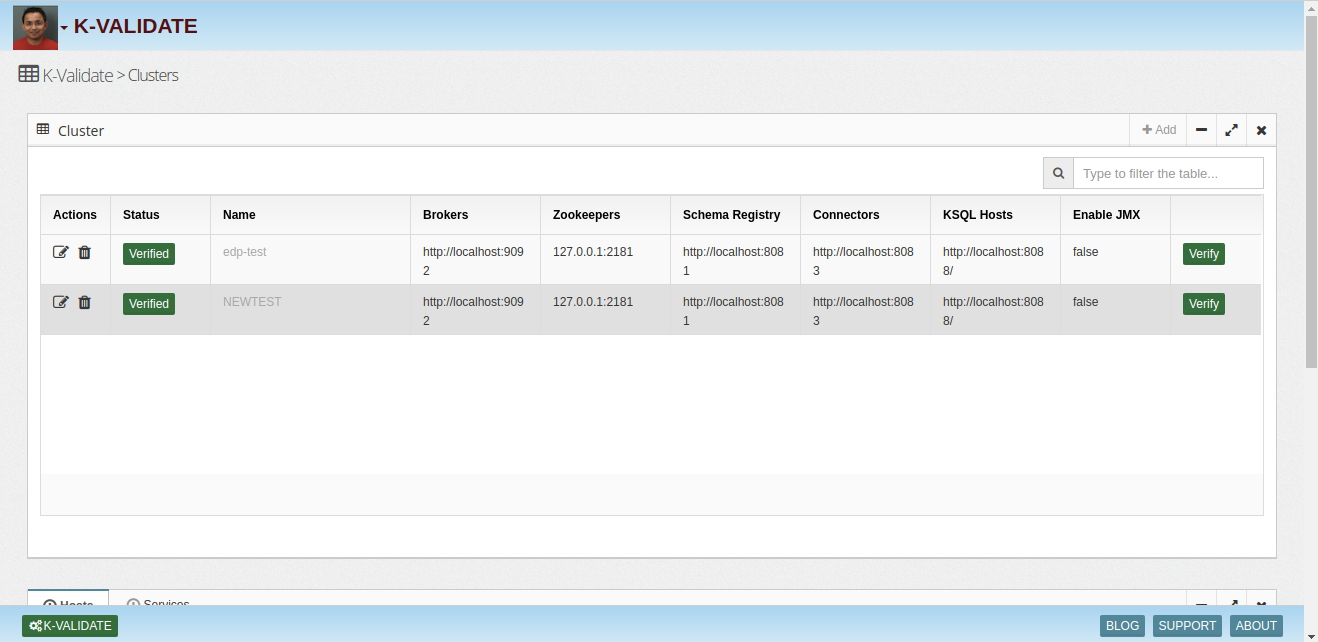
Task: Collapse the Cluster panel with minus icon
Action: coord(1201,130)
